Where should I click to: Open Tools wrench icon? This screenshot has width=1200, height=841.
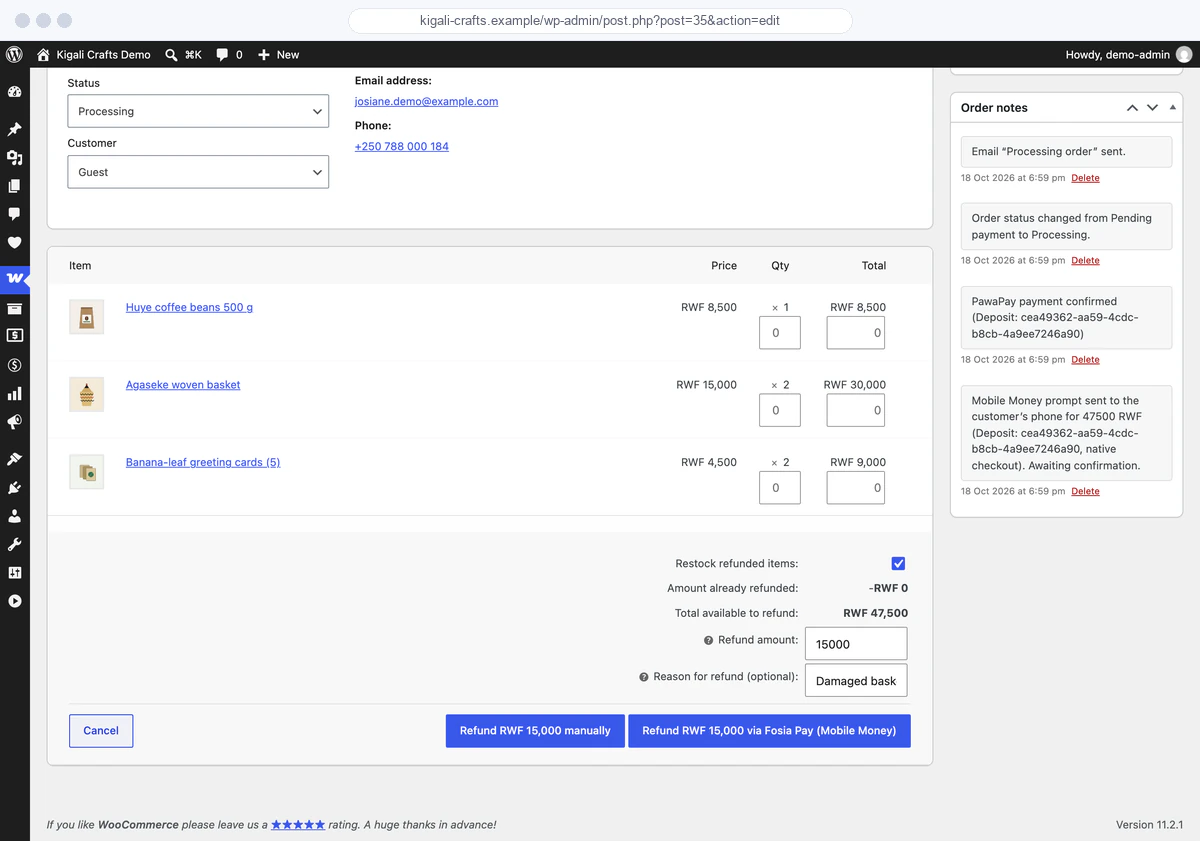pos(14,545)
